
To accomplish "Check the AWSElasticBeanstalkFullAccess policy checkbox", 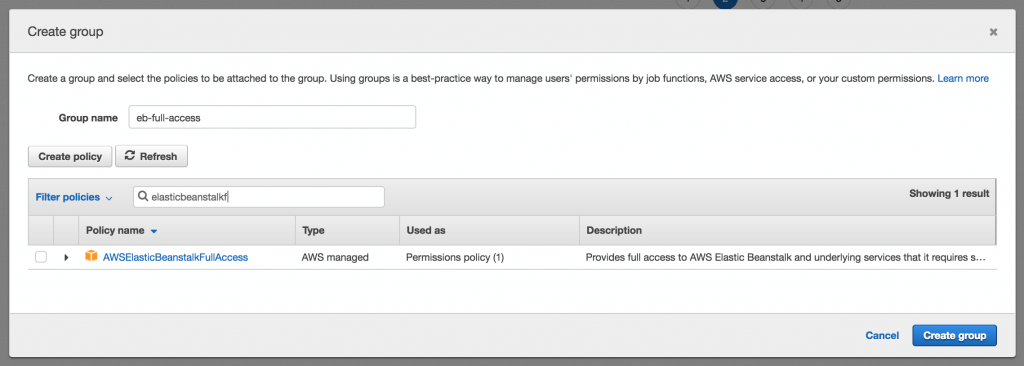I will pyautogui.click(x=41, y=258).
